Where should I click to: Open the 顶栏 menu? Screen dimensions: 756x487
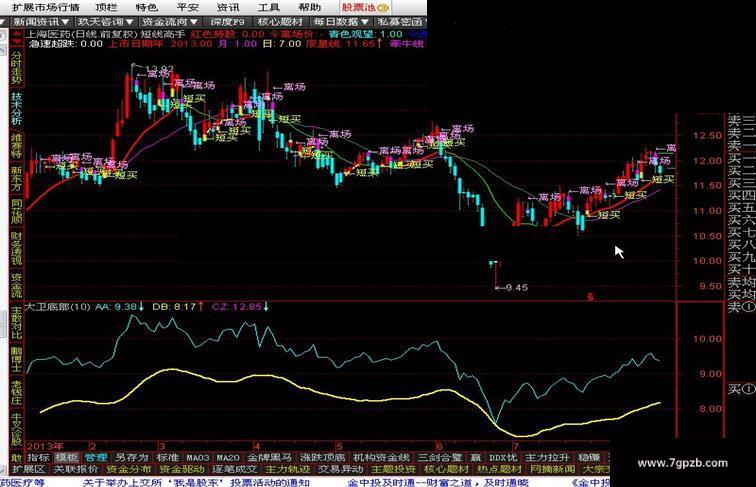click(106, 7)
